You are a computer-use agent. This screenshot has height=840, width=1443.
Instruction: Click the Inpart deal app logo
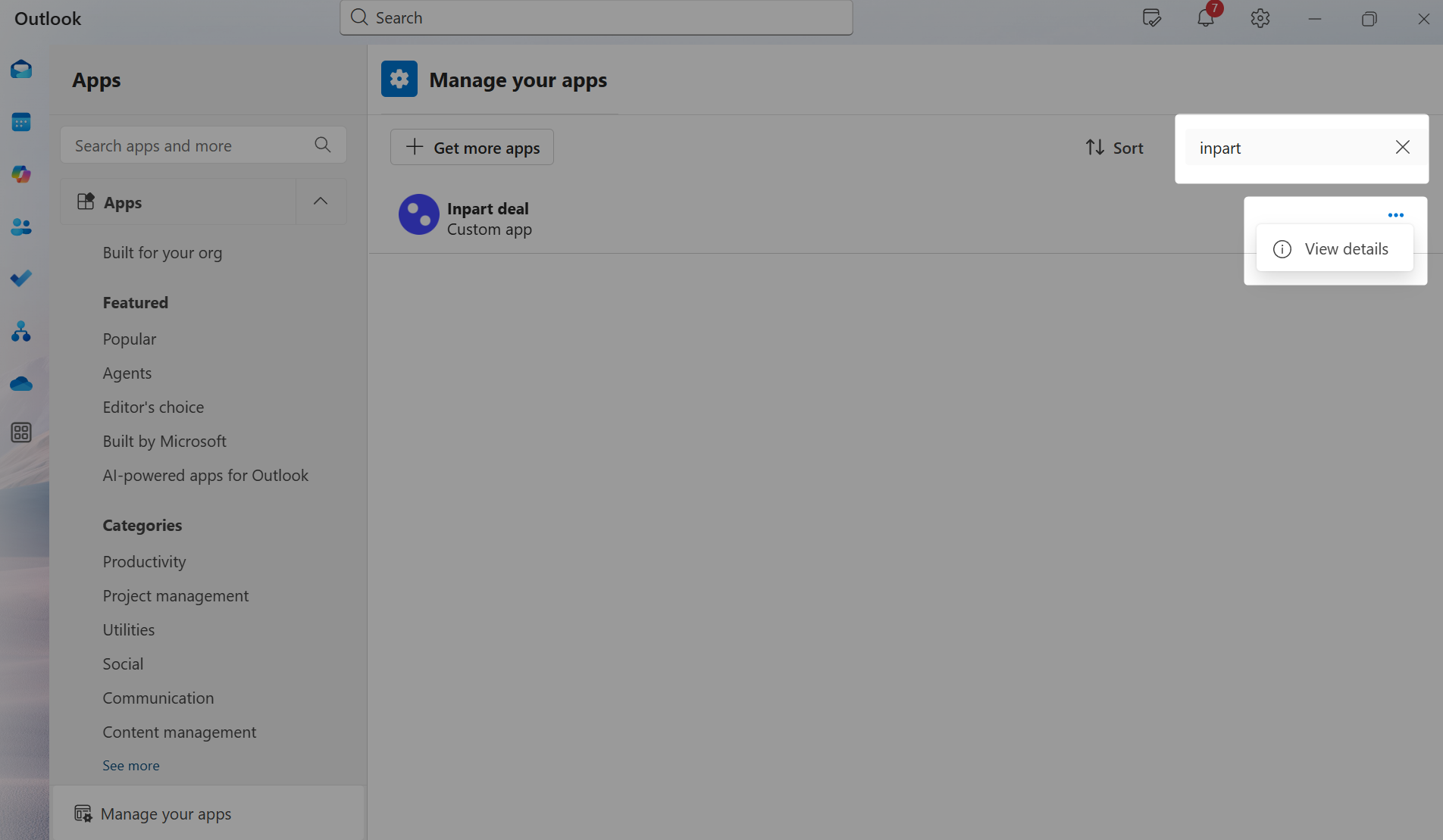[419, 214]
